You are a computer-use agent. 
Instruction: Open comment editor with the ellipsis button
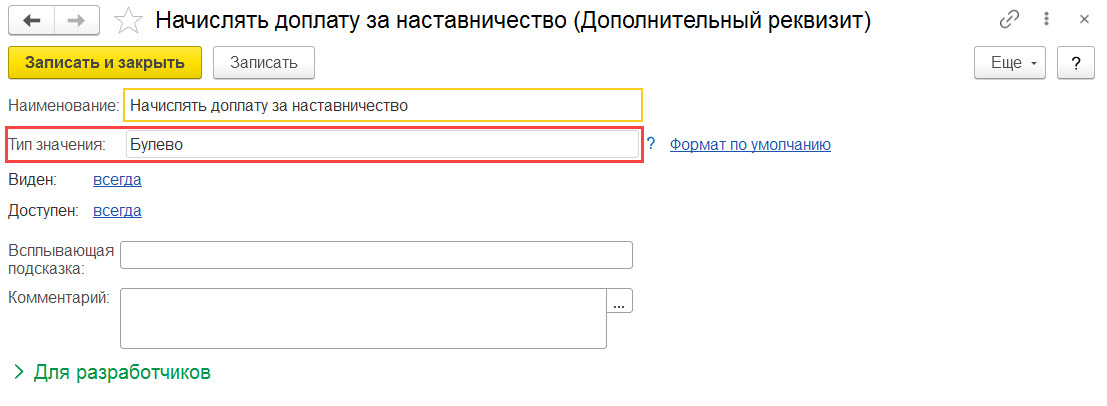(x=620, y=301)
